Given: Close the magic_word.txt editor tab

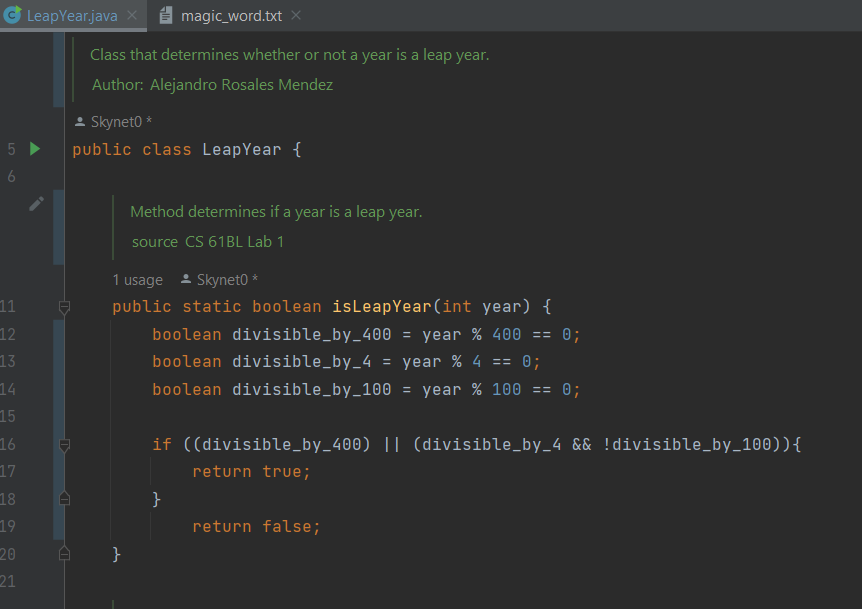Looking at the screenshot, I should (x=296, y=16).
